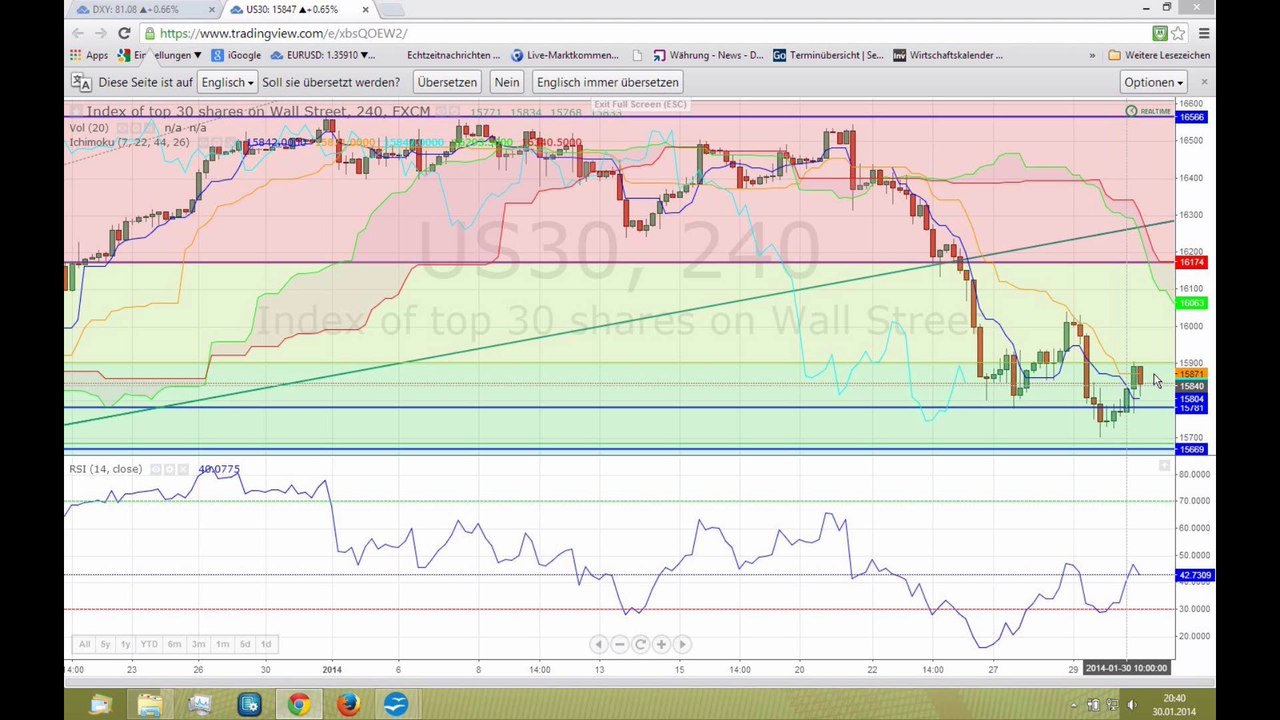Open Firefox from the taskbar

tap(347, 705)
